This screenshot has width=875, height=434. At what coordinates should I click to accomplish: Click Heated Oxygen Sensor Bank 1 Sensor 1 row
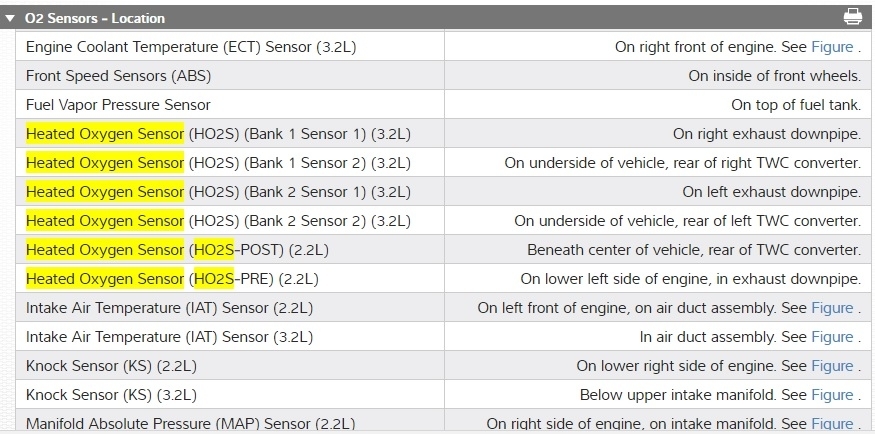click(x=218, y=134)
